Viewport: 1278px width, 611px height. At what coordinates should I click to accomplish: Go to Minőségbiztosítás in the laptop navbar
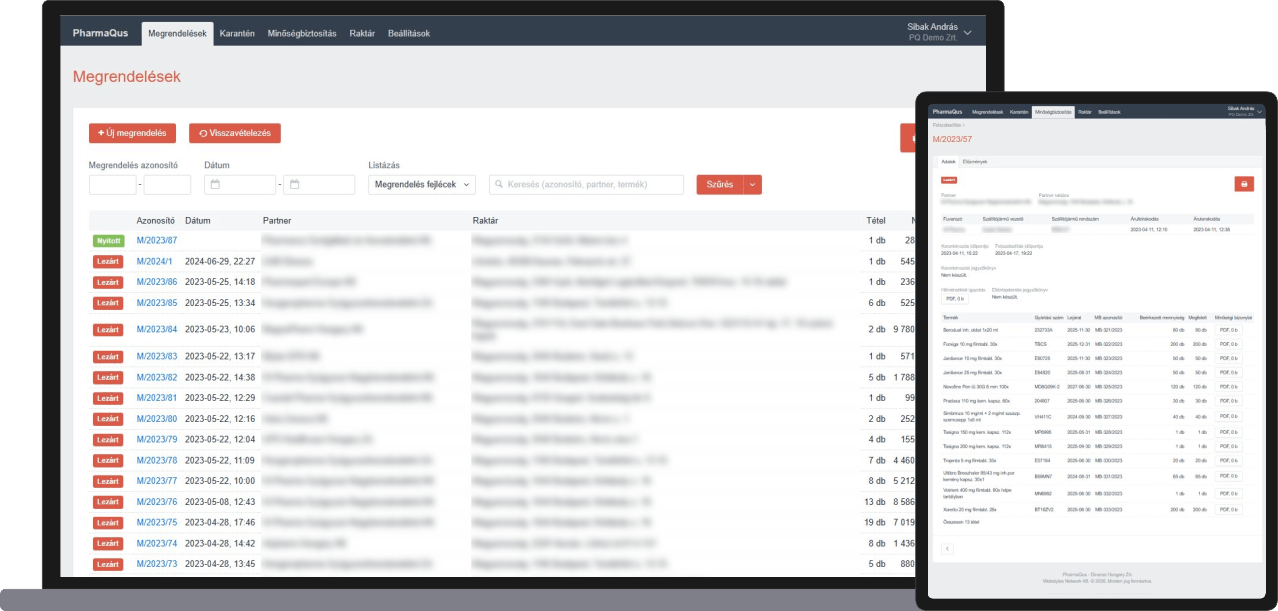click(302, 33)
